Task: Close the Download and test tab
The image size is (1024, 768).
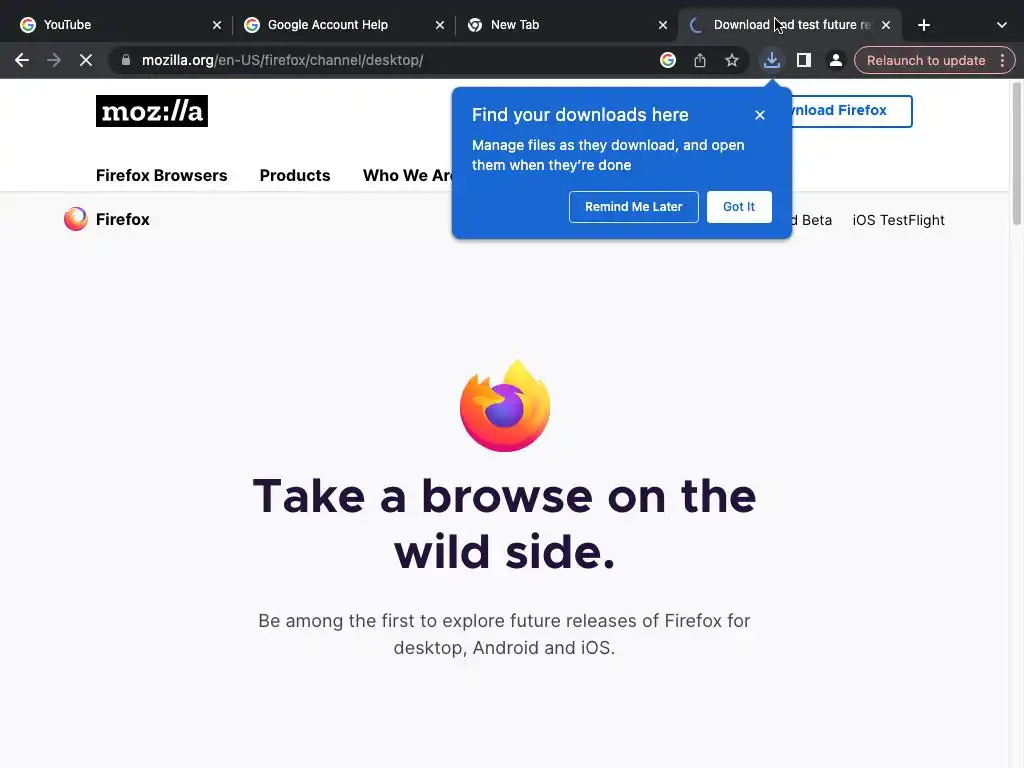Action: click(886, 25)
